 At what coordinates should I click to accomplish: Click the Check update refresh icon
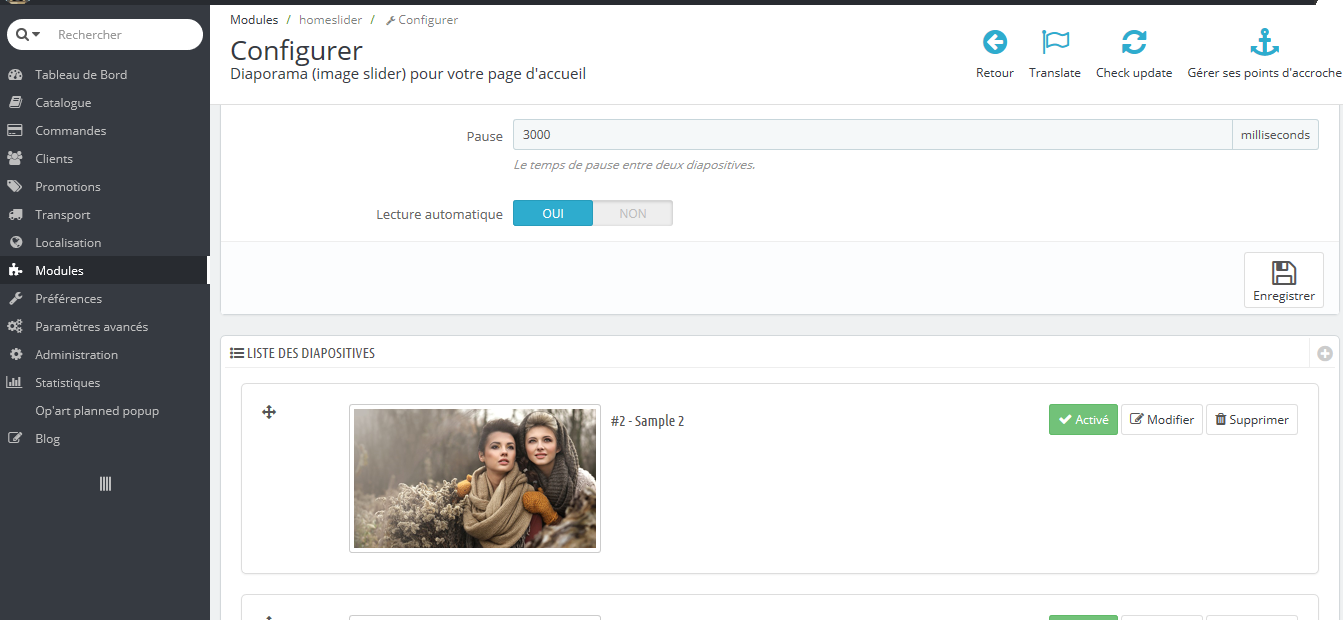click(1134, 42)
